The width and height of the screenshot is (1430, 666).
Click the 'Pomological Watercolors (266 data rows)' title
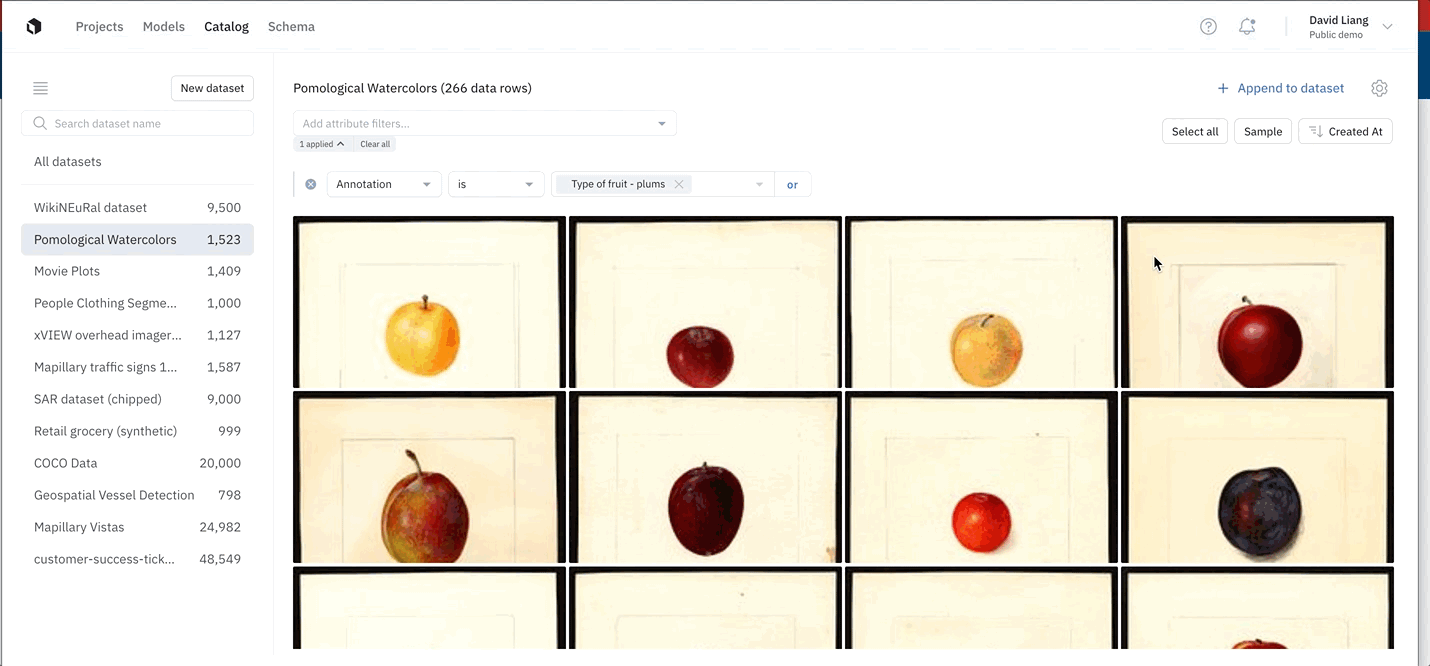click(x=412, y=88)
